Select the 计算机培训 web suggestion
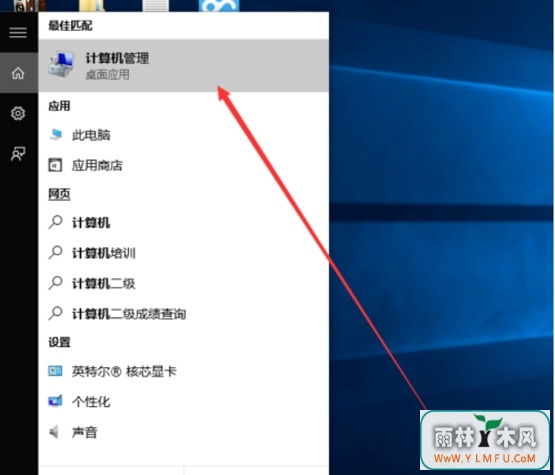 pyautogui.click(x=183, y=253)
